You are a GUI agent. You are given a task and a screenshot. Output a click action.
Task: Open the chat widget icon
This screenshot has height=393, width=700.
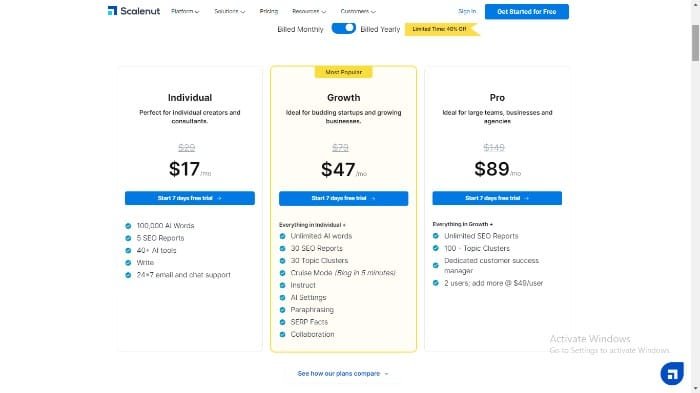coord(672,373)
